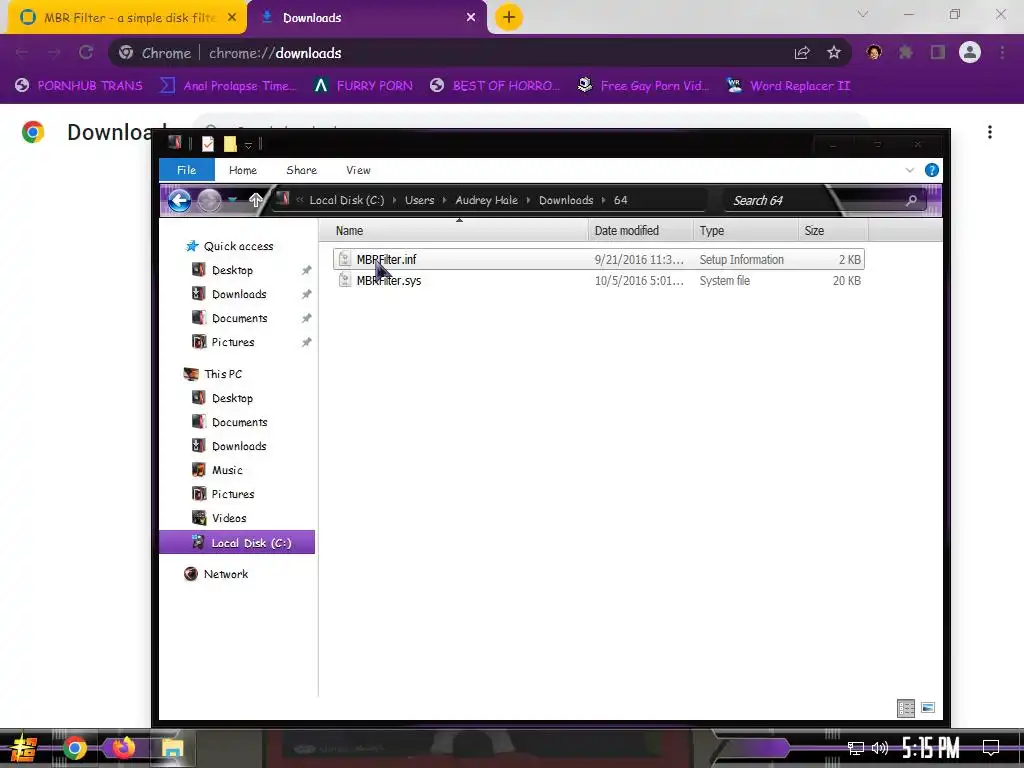1024x768 pixels.
Task: Switch to details view icon
Action: pos(906,708)
